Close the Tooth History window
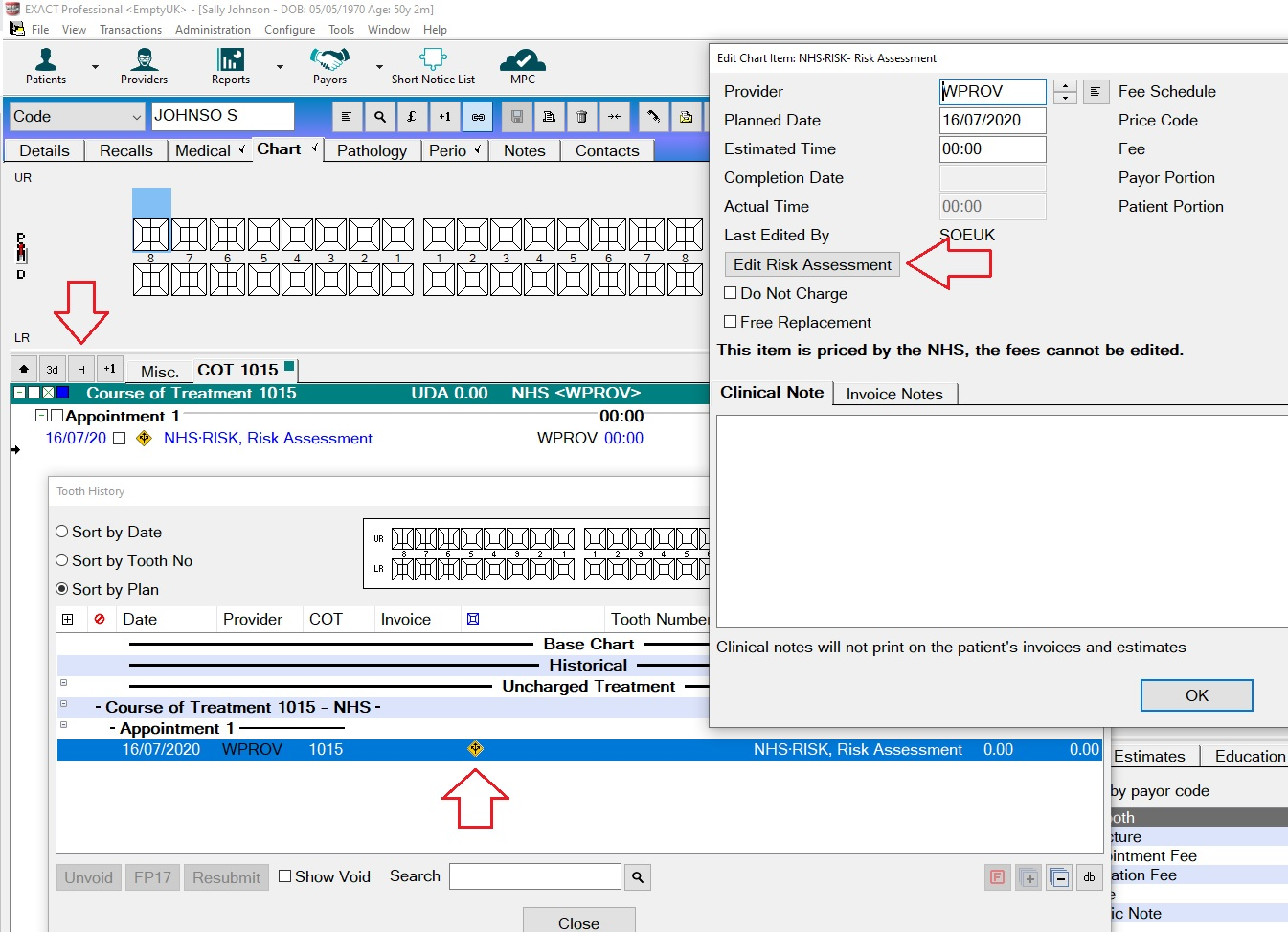Screen dimensions: 1288x932 tap(578, 921)
